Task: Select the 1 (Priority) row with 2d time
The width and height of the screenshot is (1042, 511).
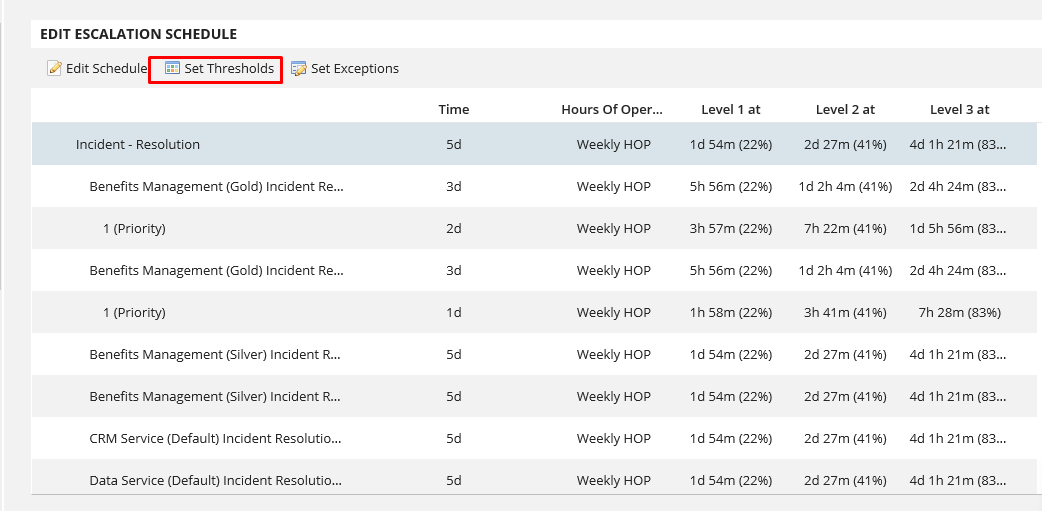Action: coord(134,229)
